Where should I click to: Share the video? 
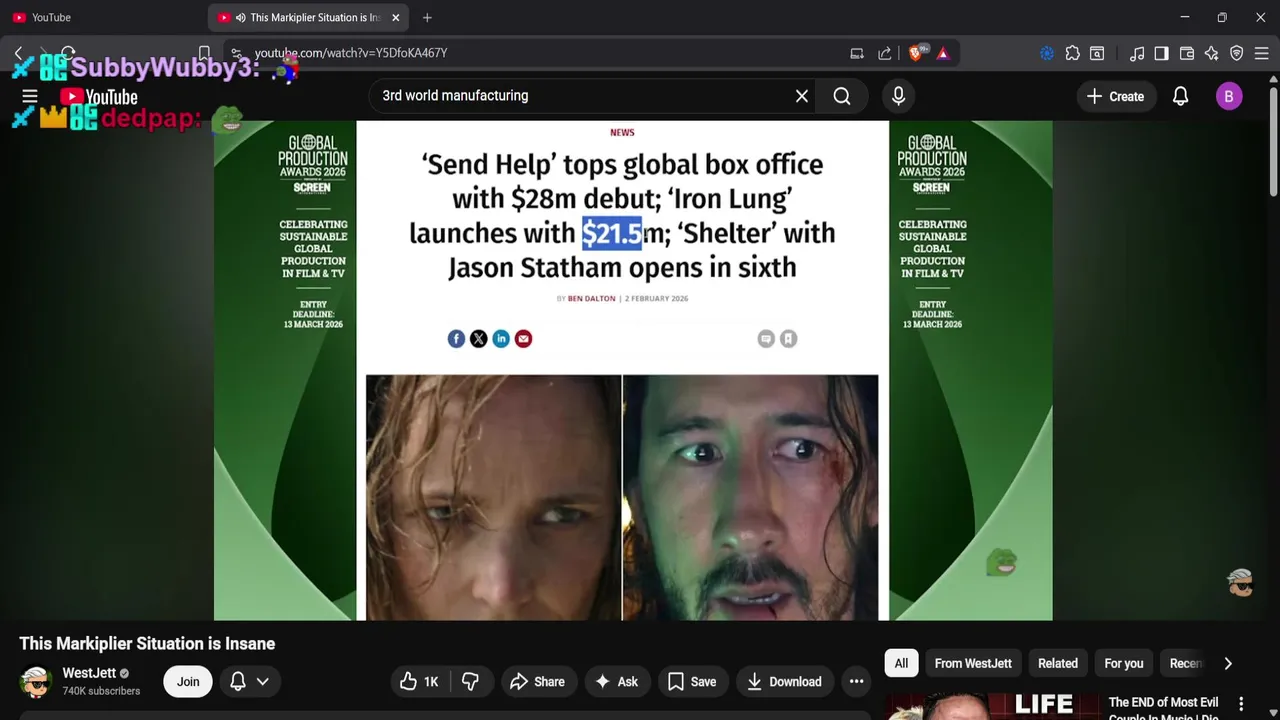click(538, 682)
